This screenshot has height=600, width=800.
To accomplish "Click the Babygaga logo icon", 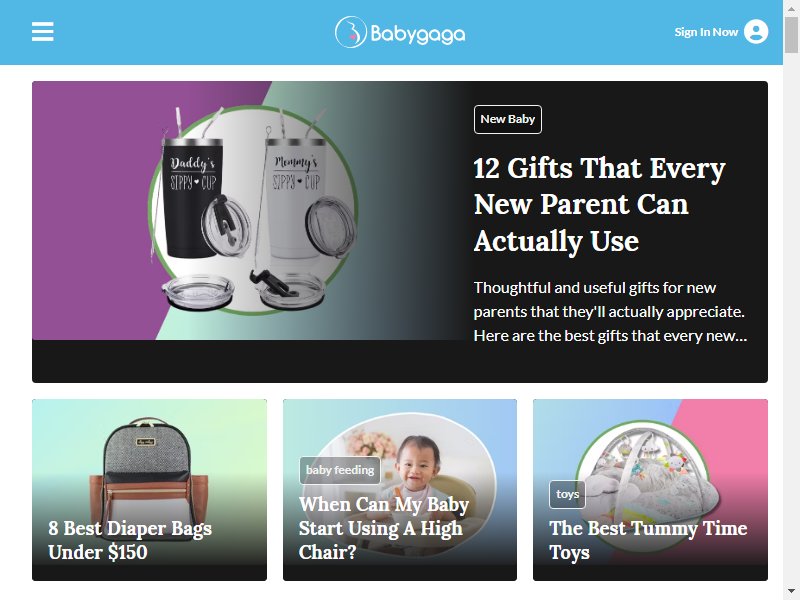I will 351,32.
